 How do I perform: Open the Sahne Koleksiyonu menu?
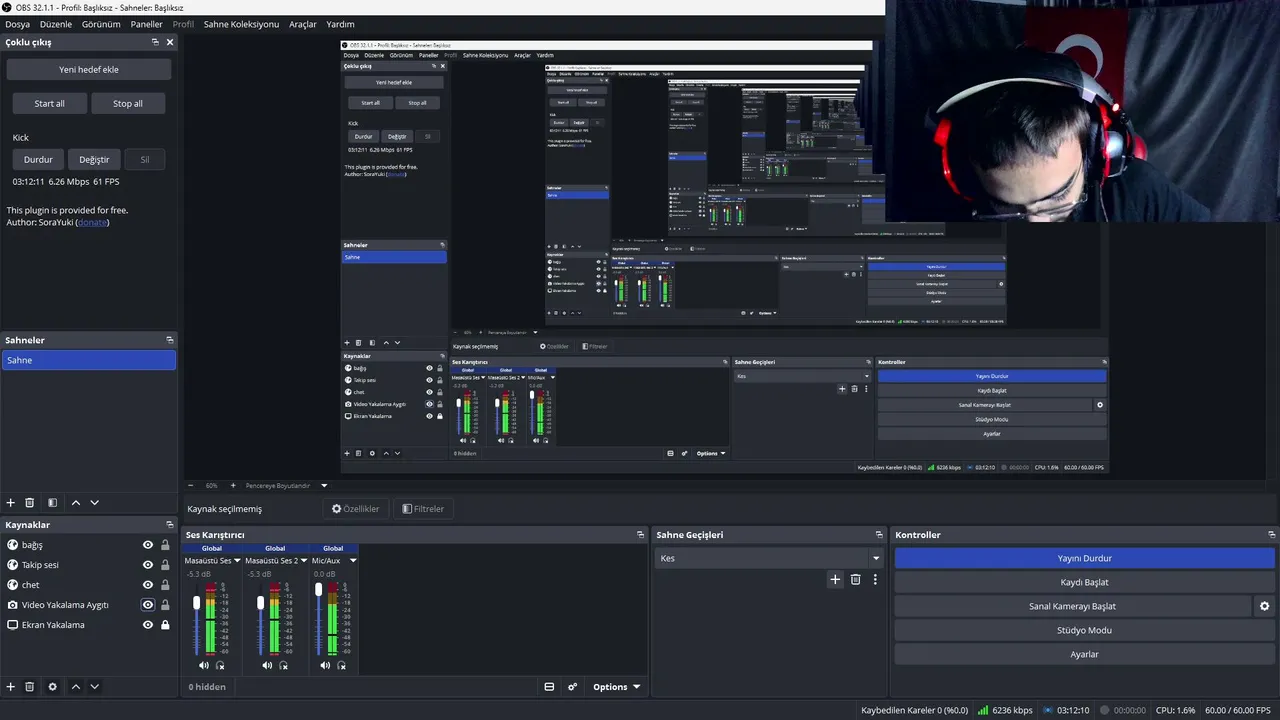(241, 24)
